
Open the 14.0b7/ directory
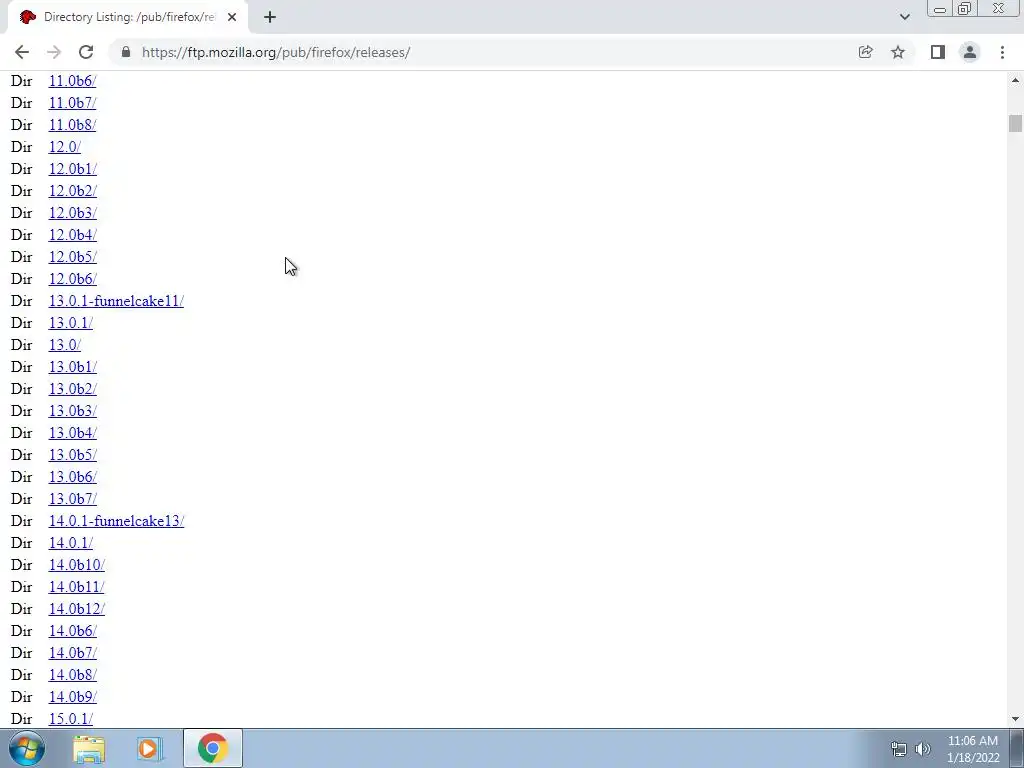(x=72, y=653)
